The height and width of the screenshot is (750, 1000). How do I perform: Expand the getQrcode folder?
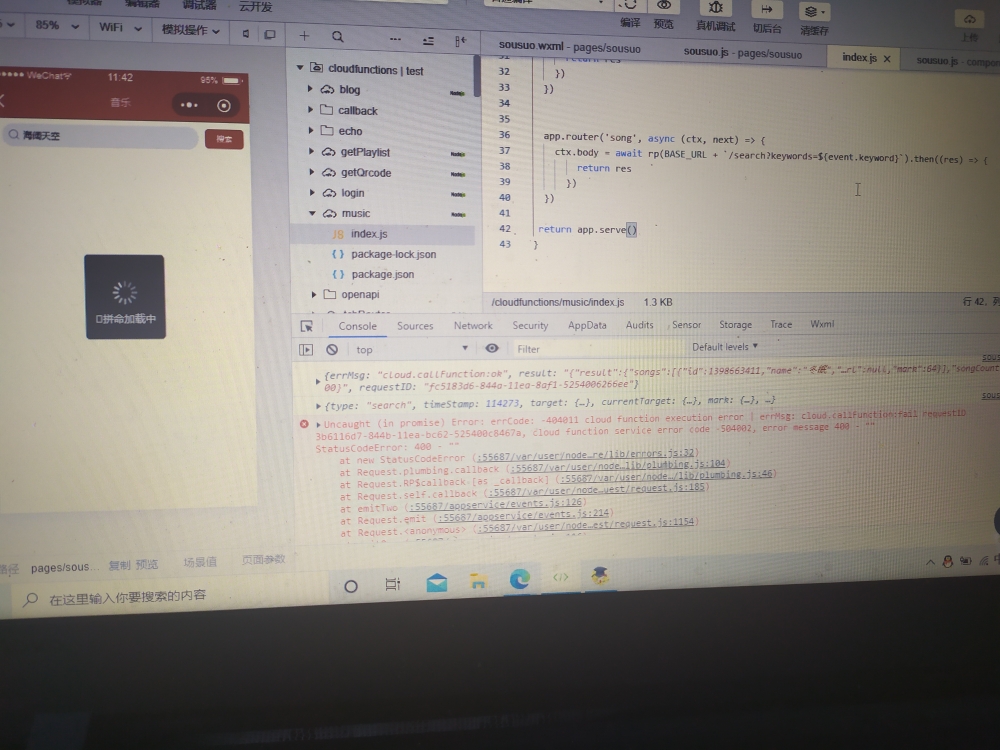coord(311,172)
